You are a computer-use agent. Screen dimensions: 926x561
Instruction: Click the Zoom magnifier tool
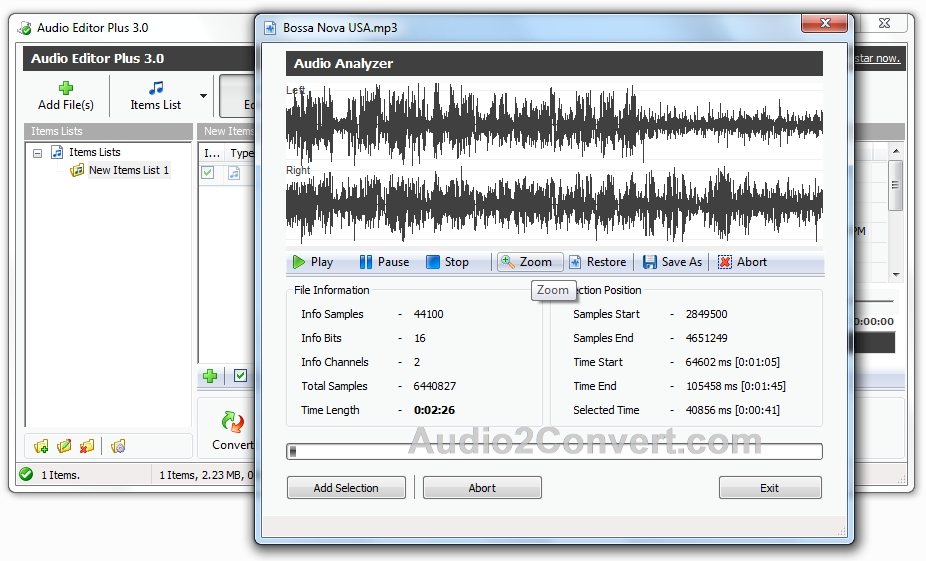(507, 261)
